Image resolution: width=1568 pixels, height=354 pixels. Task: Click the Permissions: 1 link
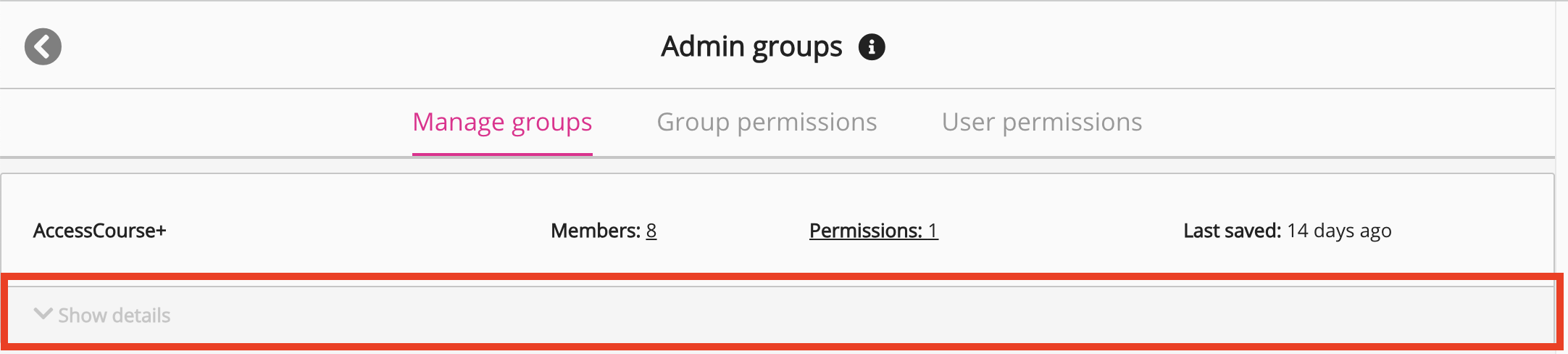pyautogui.click(x=873, y=231)
